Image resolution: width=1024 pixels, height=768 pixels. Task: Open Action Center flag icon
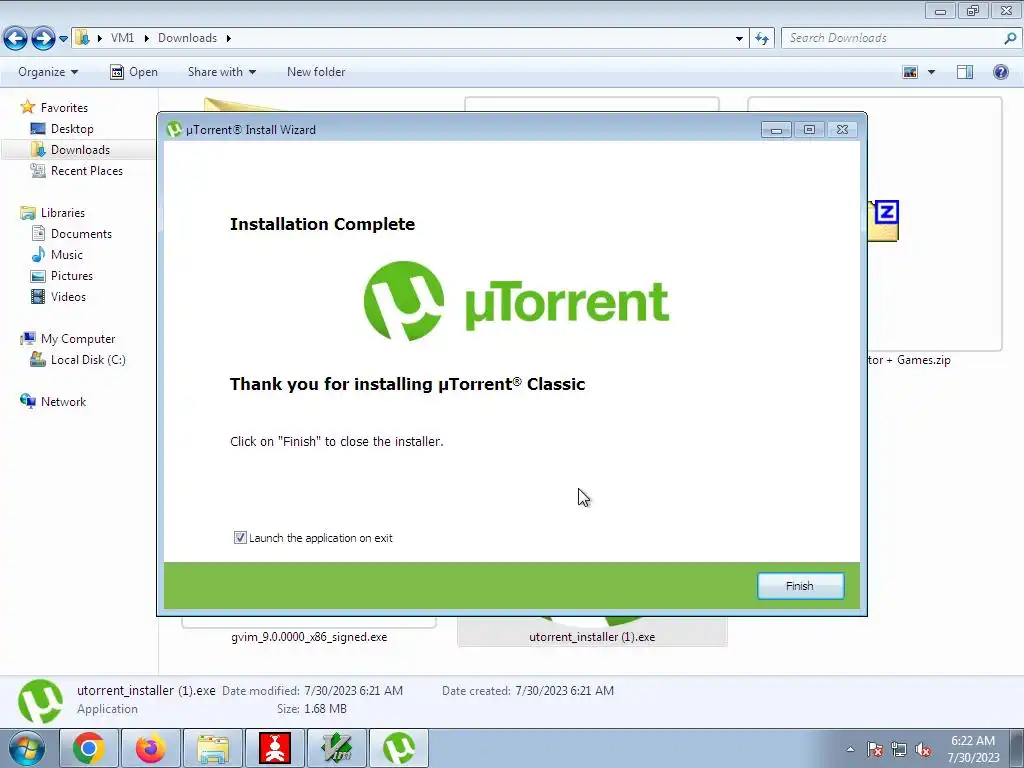click(875, 749)
